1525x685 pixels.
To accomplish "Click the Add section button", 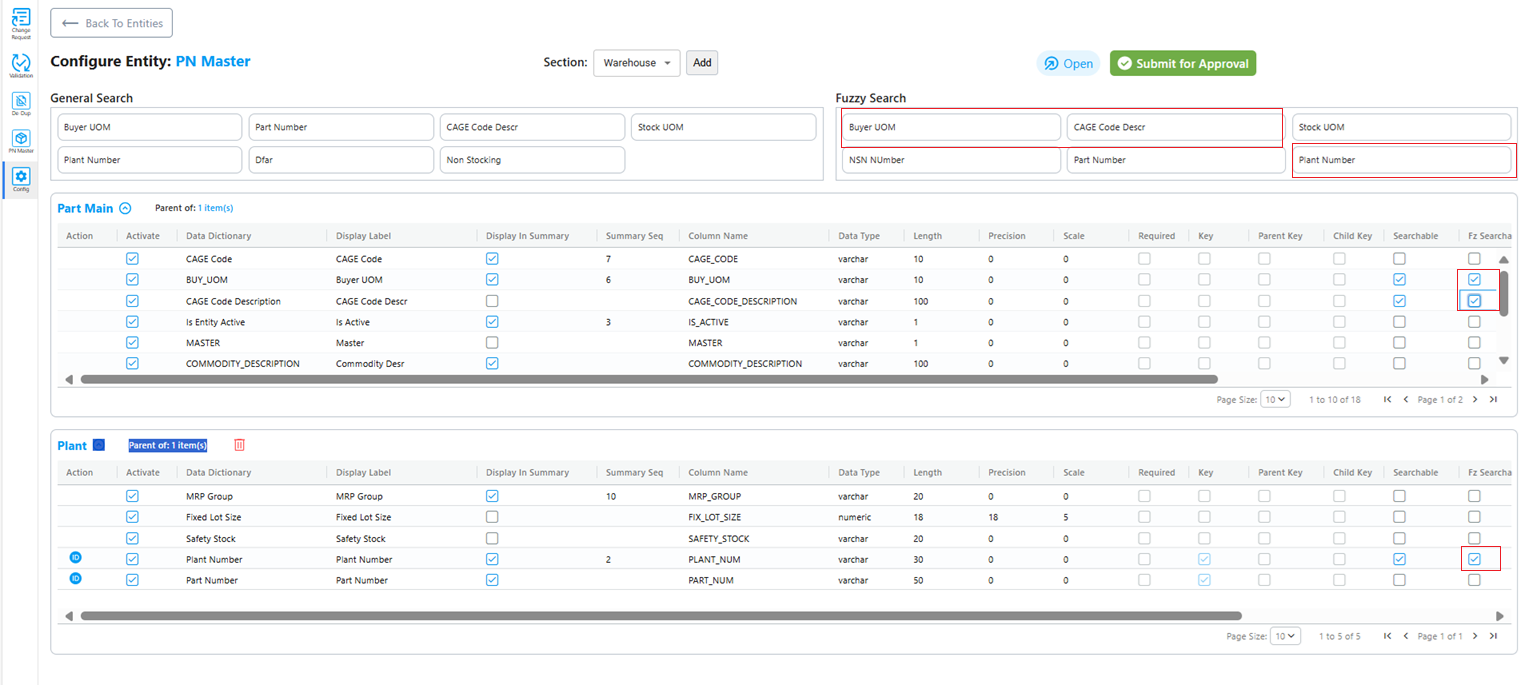I will click(x=702, y=63).
